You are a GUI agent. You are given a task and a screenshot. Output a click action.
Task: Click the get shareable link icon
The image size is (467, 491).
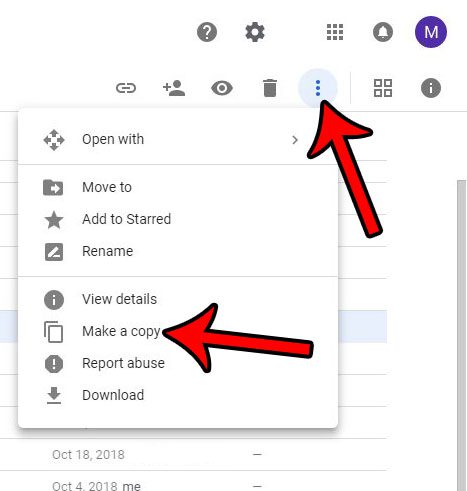coord(126,88)
